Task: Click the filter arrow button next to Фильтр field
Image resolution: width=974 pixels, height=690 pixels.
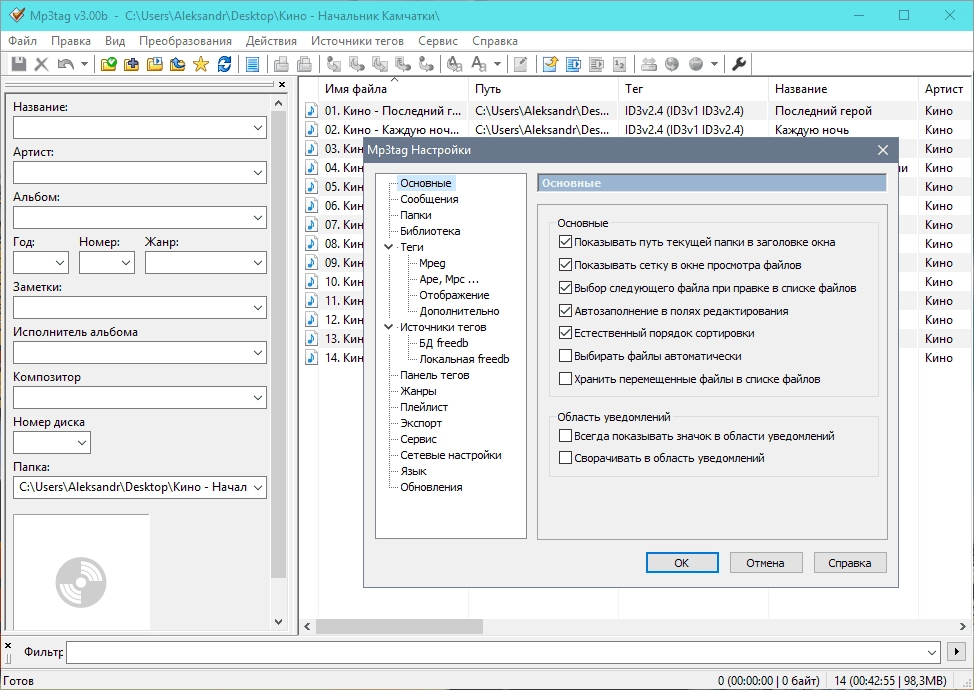Action: (x=956, y=652)
